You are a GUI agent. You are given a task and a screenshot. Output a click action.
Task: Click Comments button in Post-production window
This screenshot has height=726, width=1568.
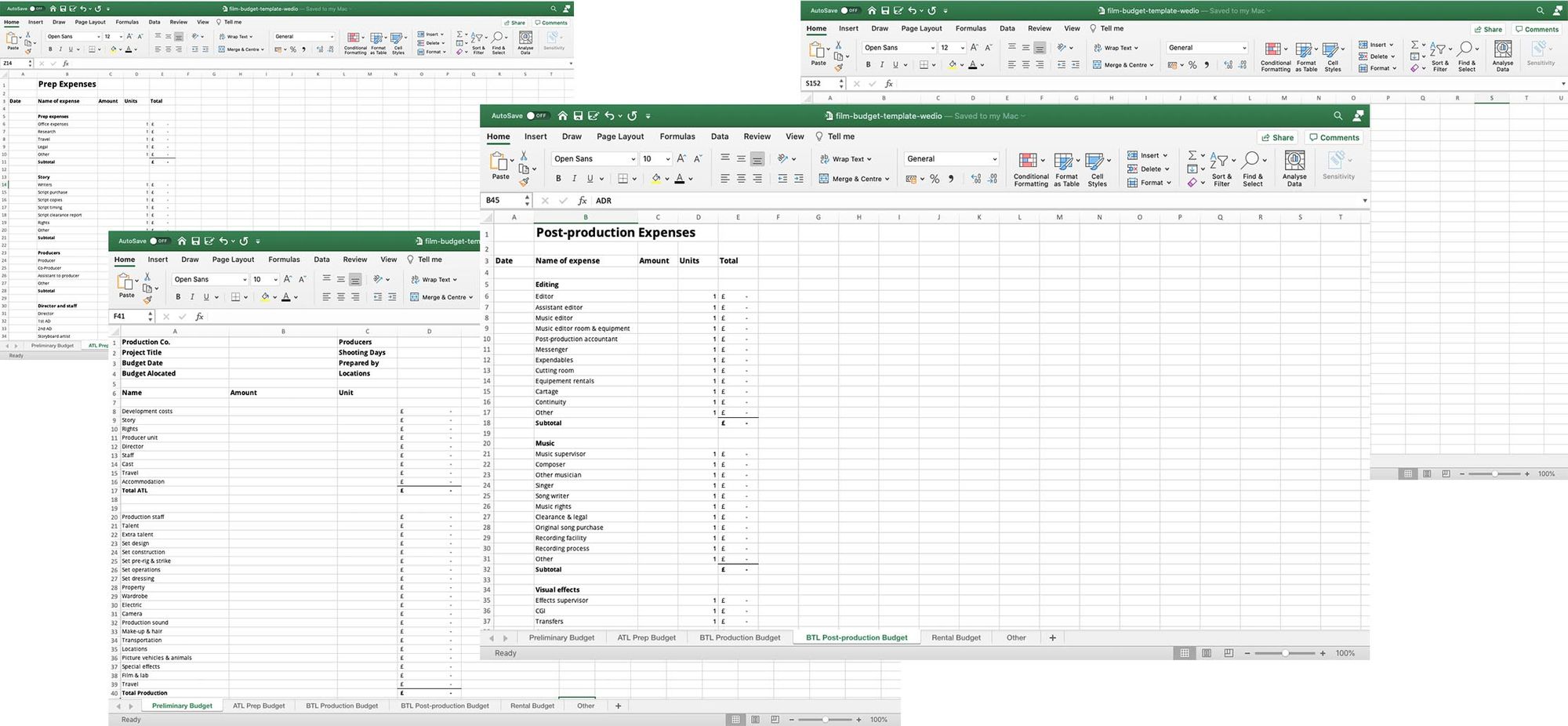pos(1334,137)
